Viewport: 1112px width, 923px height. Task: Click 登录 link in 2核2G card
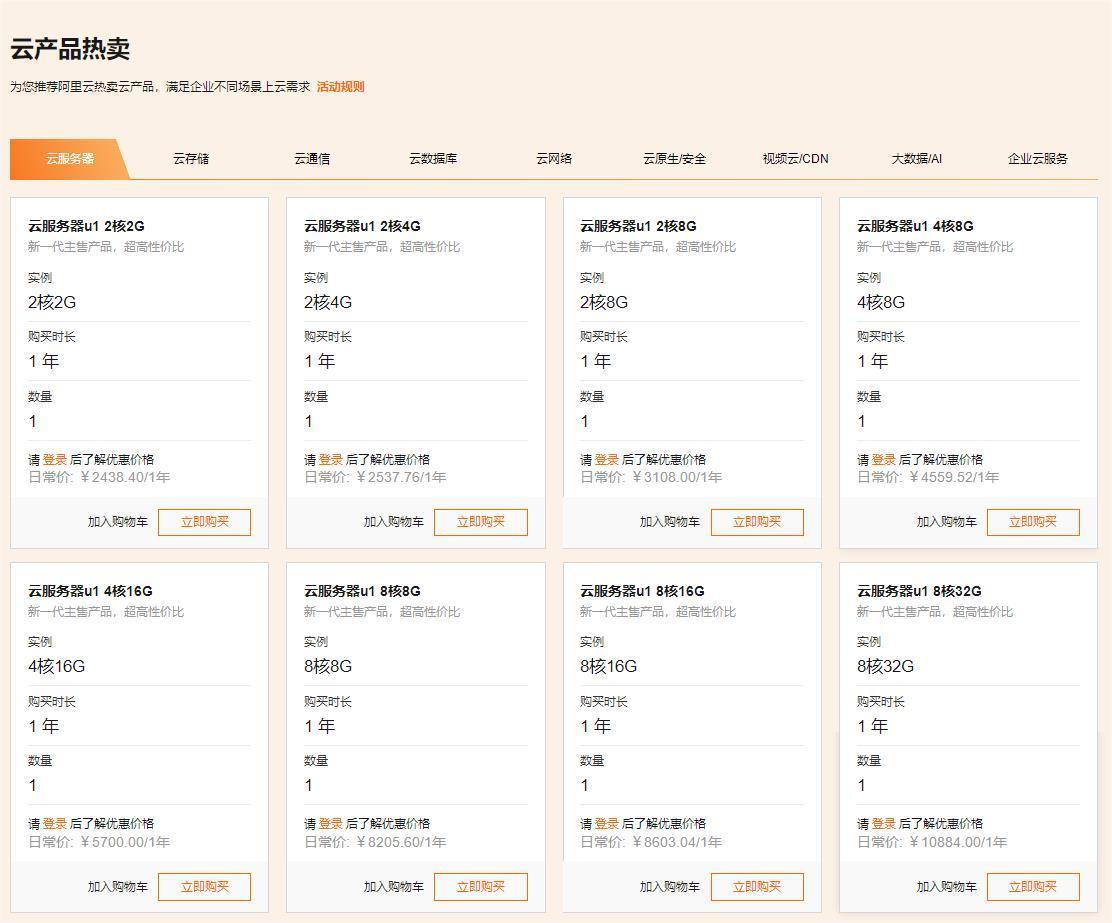[x=55, y=460]
